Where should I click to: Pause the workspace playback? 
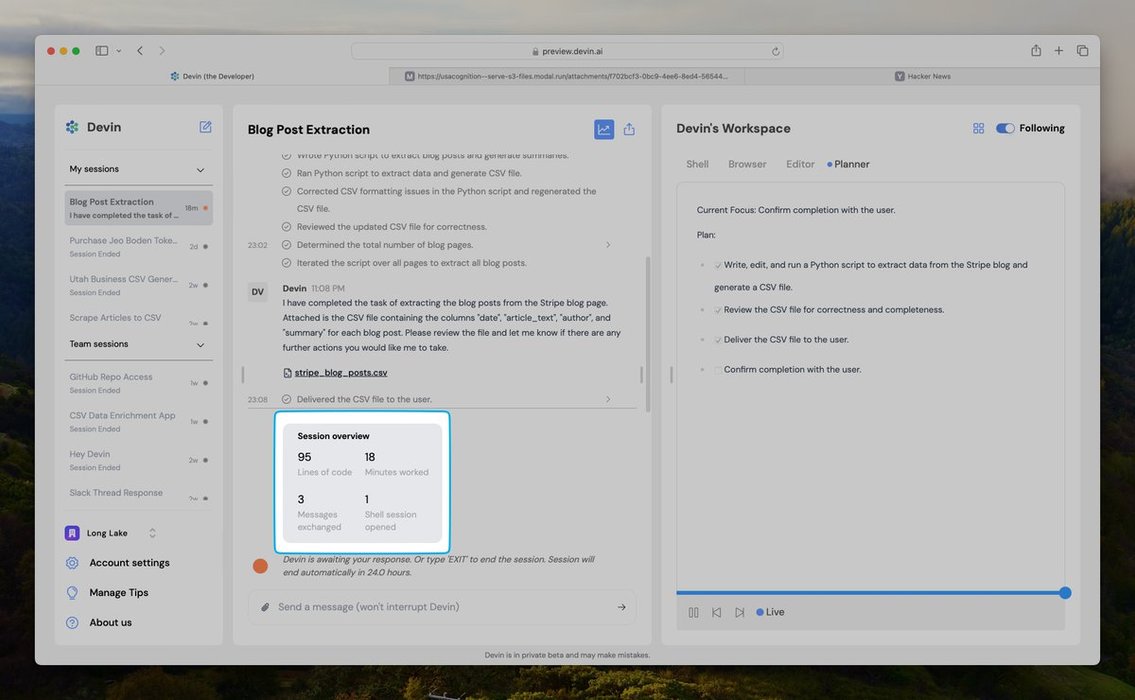pos(693,612)
